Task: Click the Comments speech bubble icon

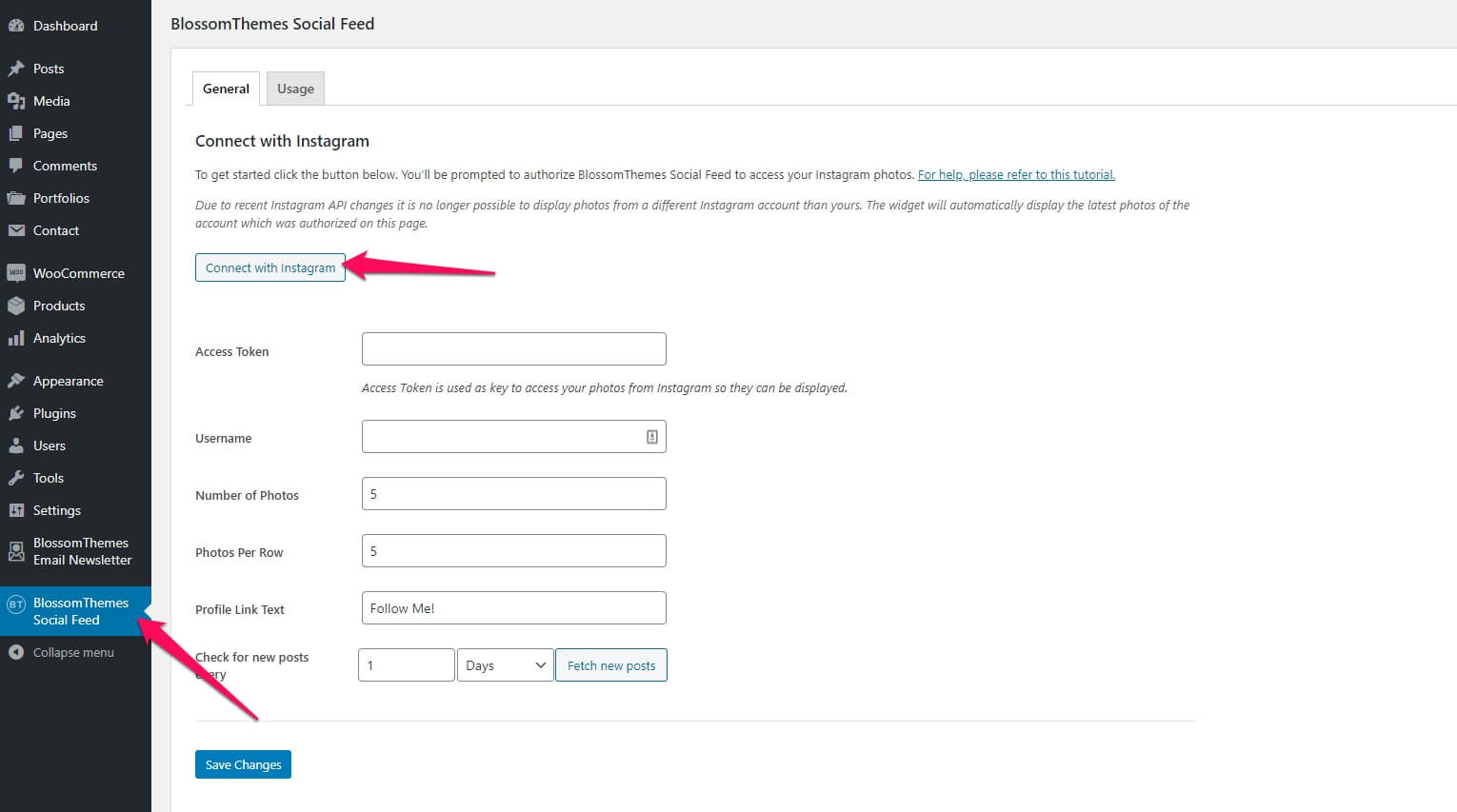Action: [x=16, y=166]
